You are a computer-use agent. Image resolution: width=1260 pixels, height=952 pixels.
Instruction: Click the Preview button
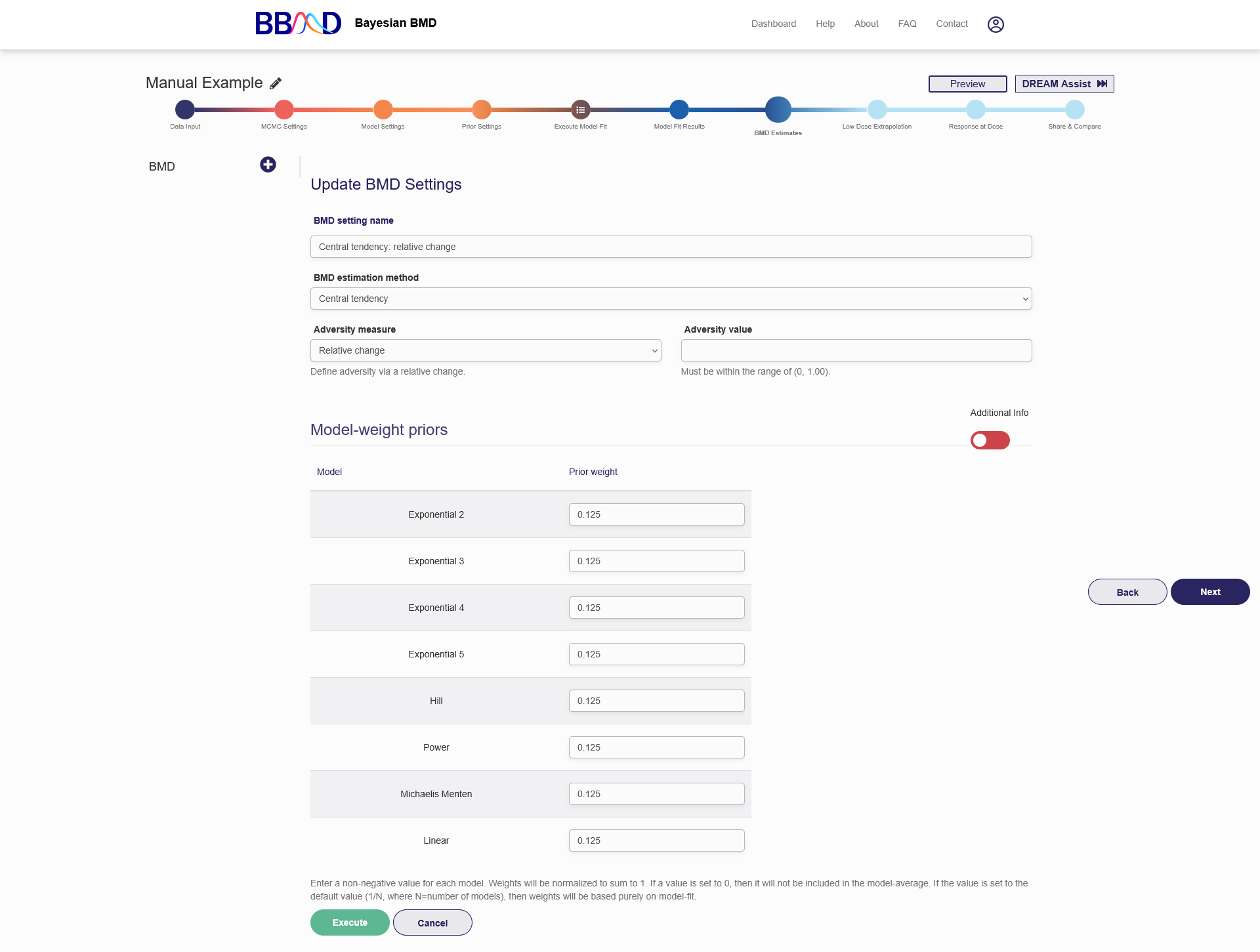point(967,84)
